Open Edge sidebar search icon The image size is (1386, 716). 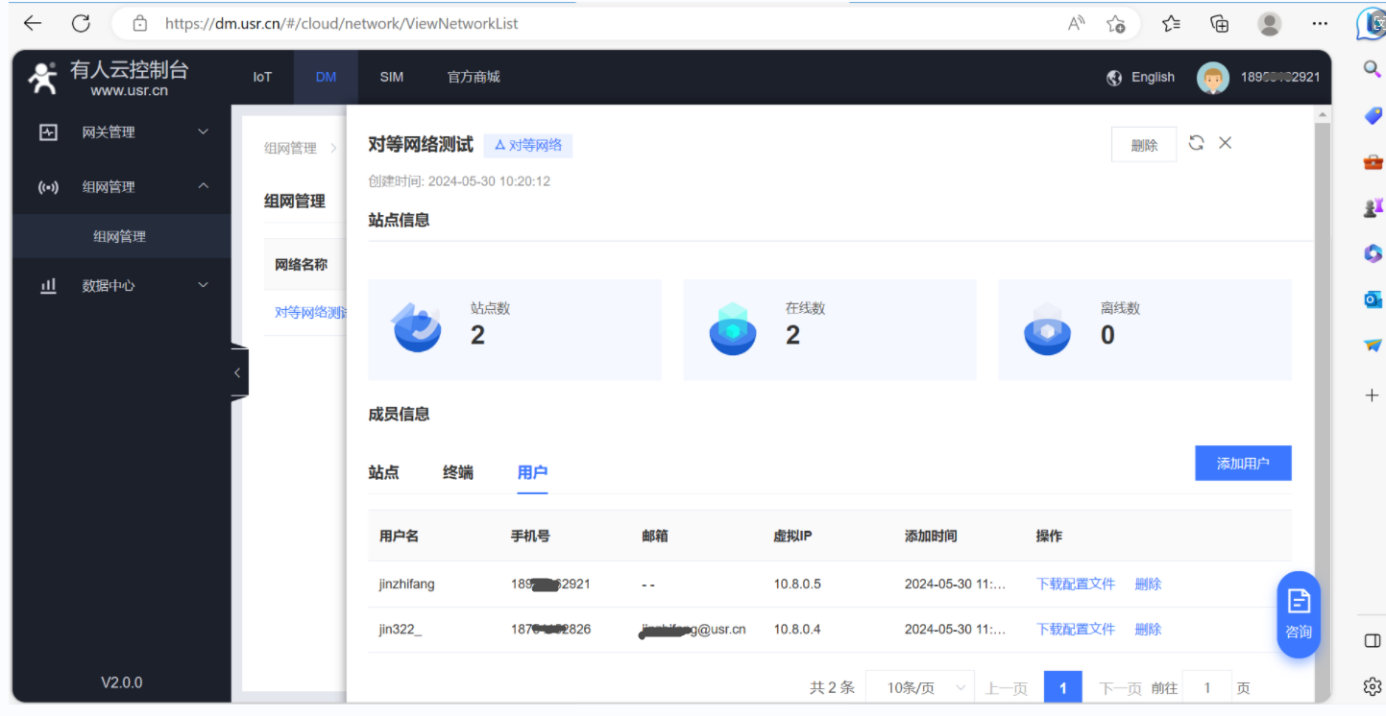click(x=1372, y=68)
